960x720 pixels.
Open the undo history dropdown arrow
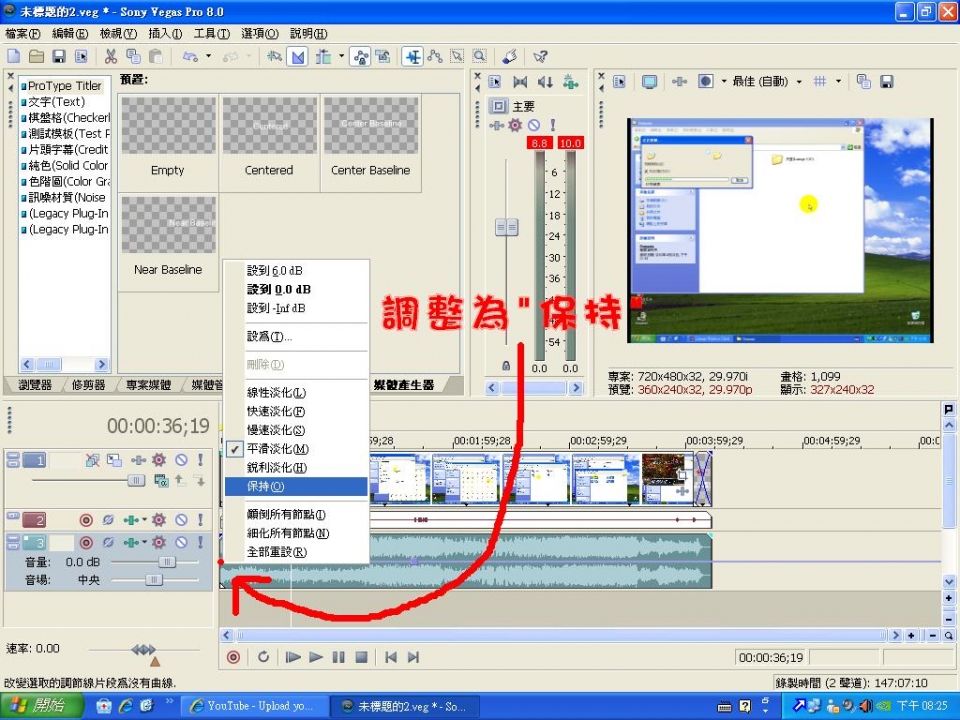point(206,57)
